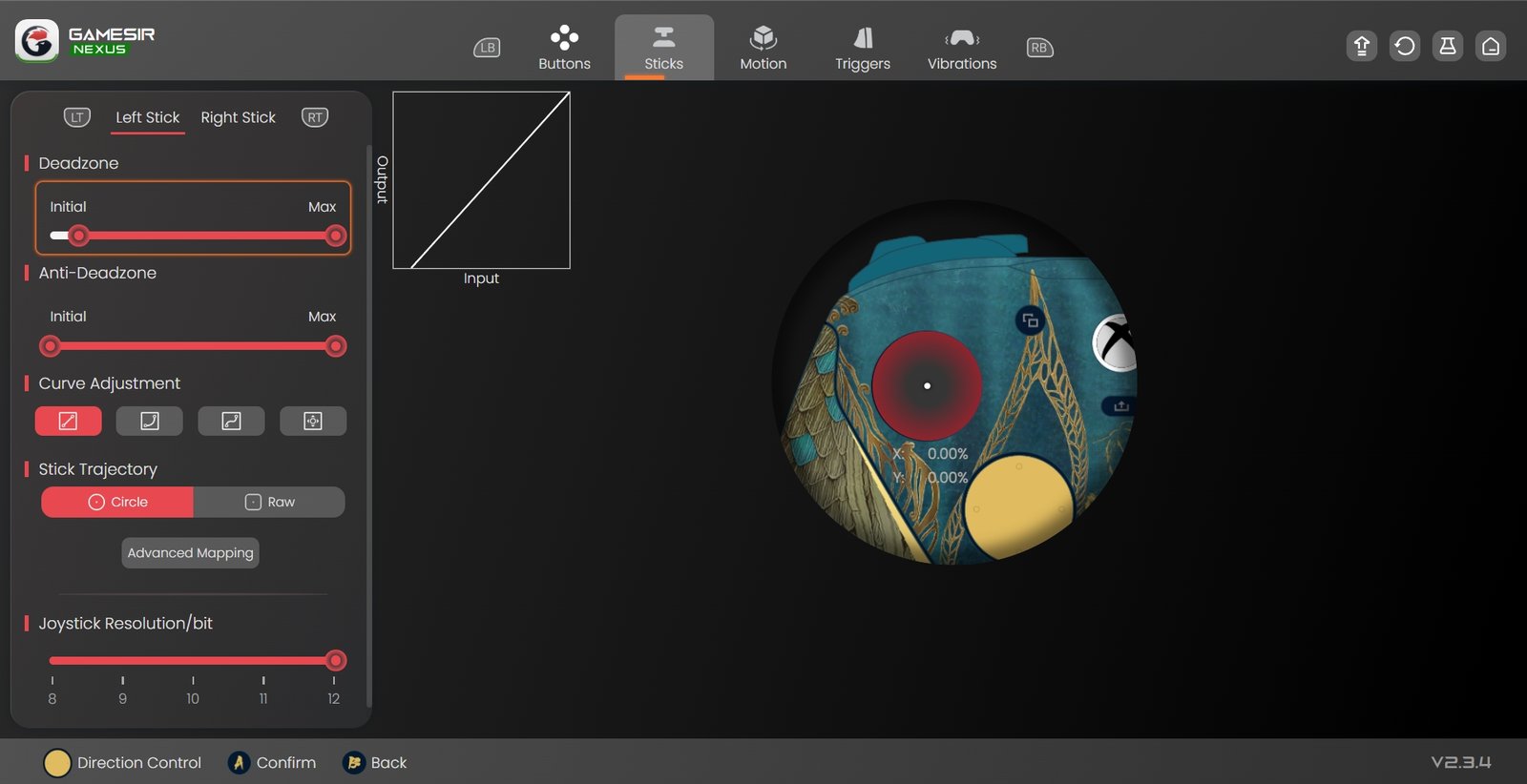Click the Joystick Resolution slider handle

click(335, 660)
